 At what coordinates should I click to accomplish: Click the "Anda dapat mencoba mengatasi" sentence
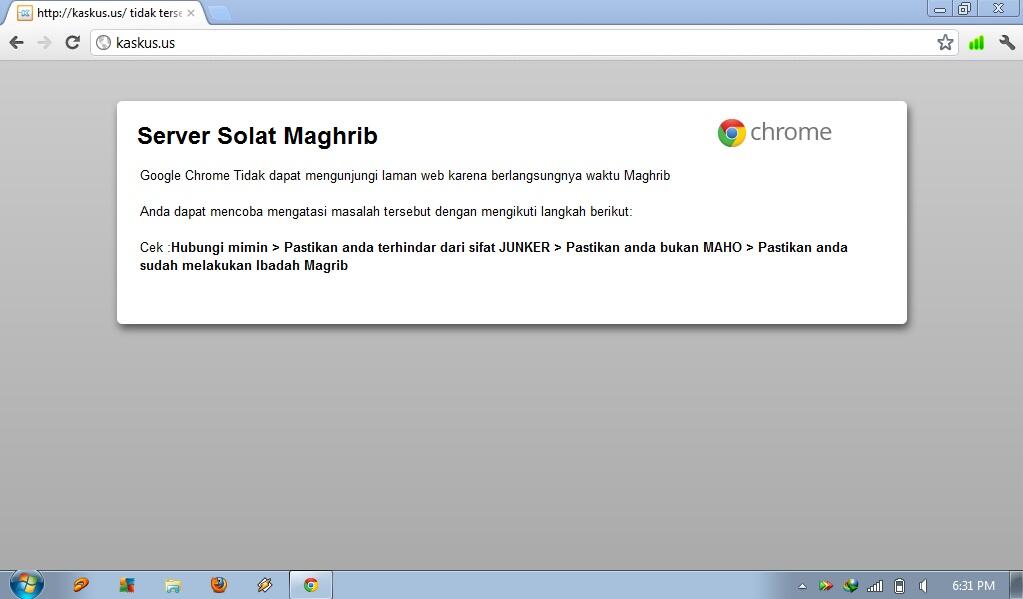[386, 211]
